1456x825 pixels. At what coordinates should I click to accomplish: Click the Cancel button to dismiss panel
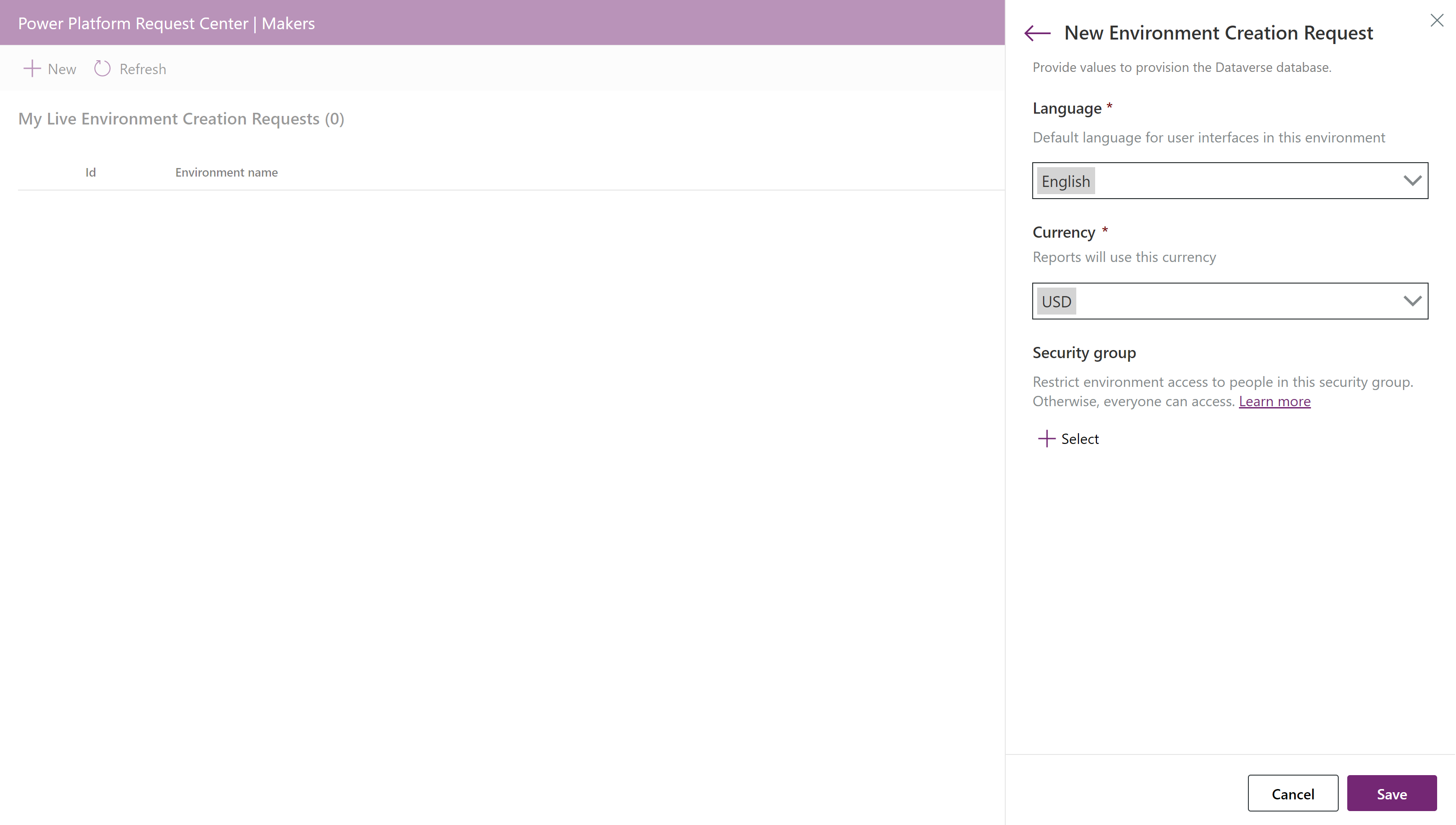tap(1293, 793)
